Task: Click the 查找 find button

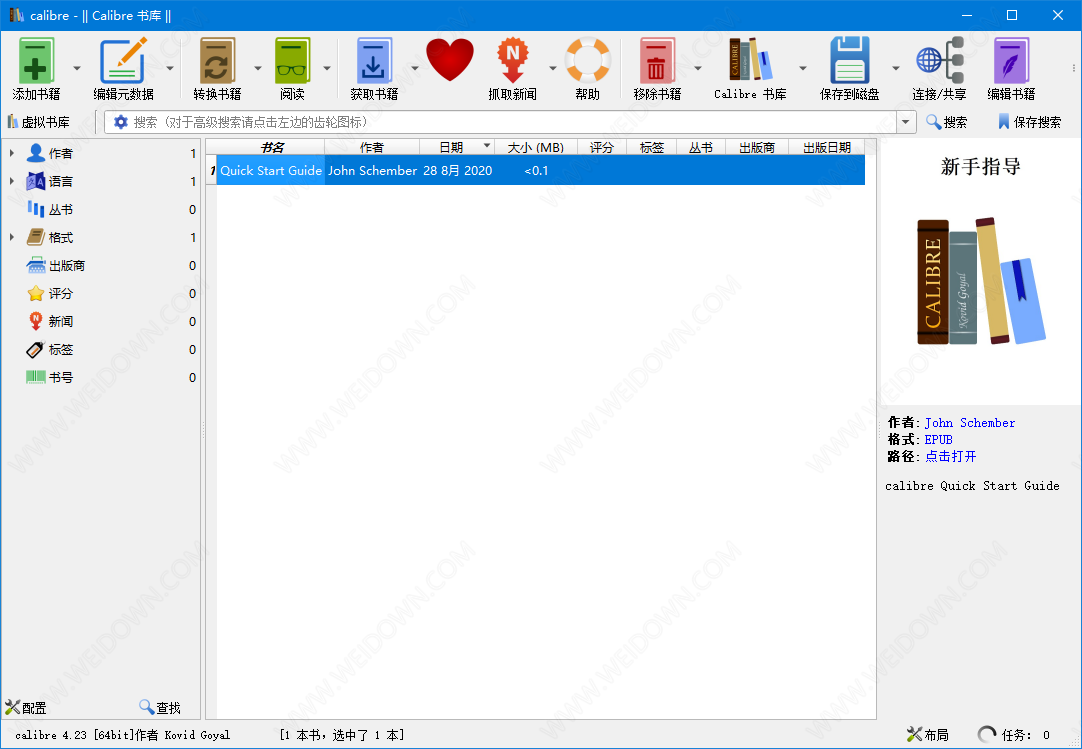Action: pos(159,708)
